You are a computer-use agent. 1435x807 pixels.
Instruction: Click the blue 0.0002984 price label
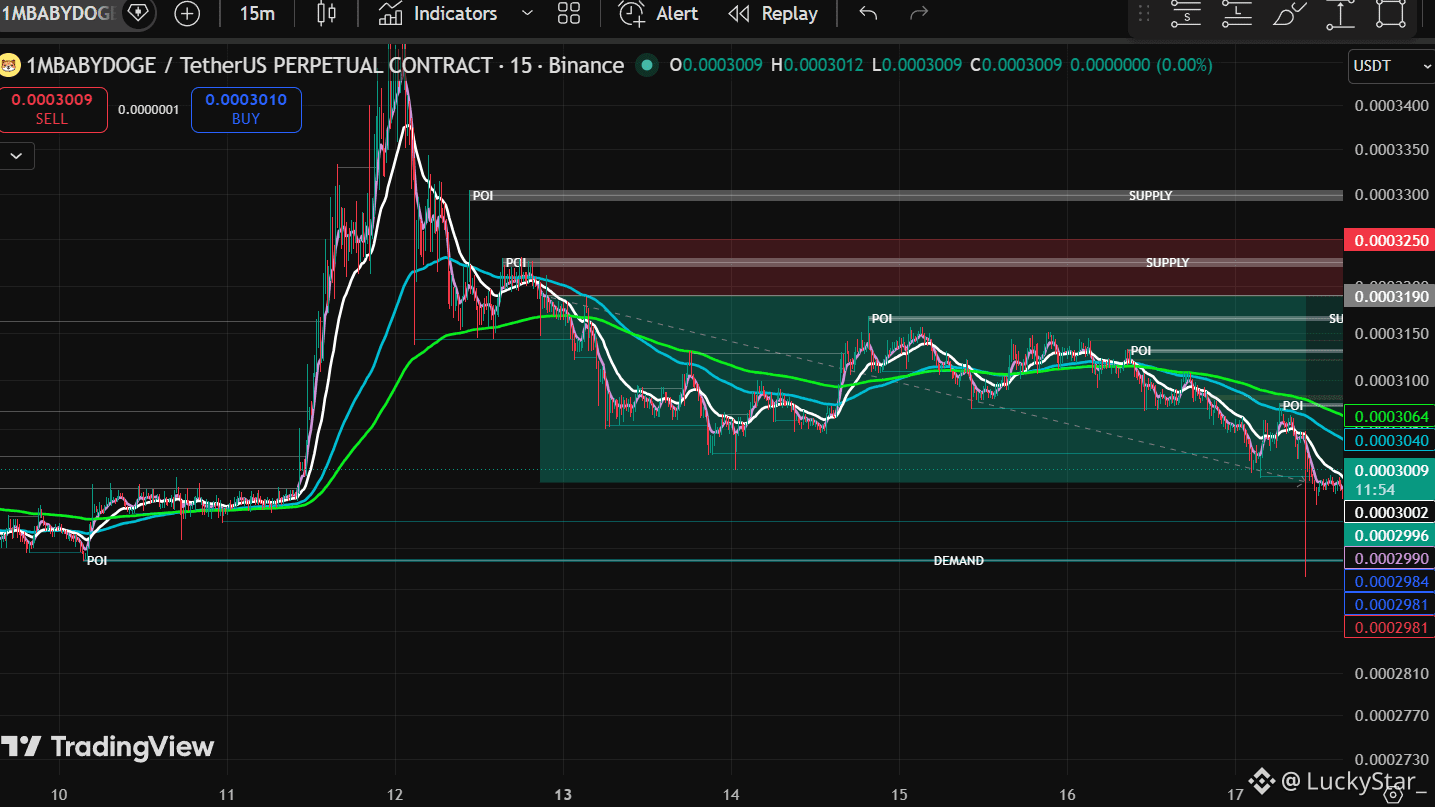(x=1391, y=582)
